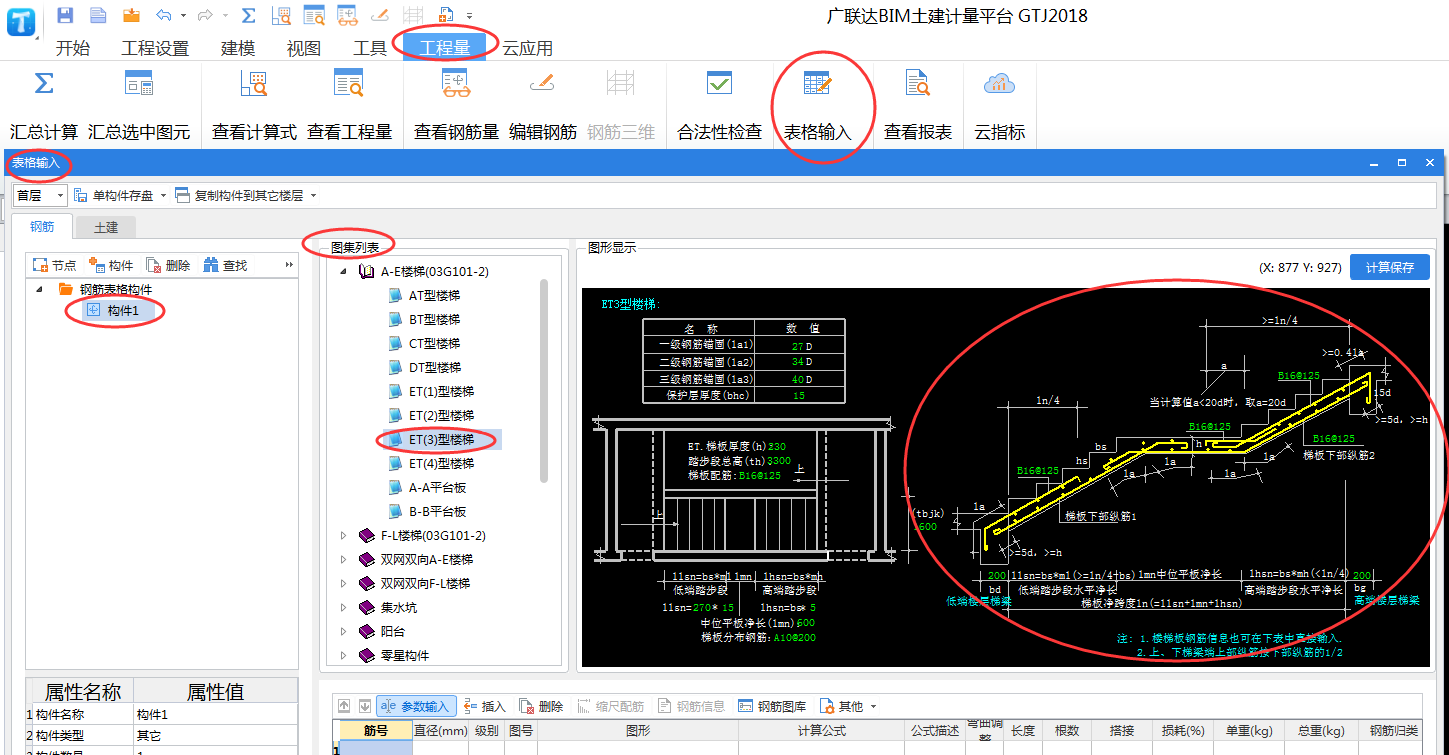This screenshot has width=1449, height=755.
Task: Click move-row-up arrow in rebar table toolbar
Action: (344, 706)
